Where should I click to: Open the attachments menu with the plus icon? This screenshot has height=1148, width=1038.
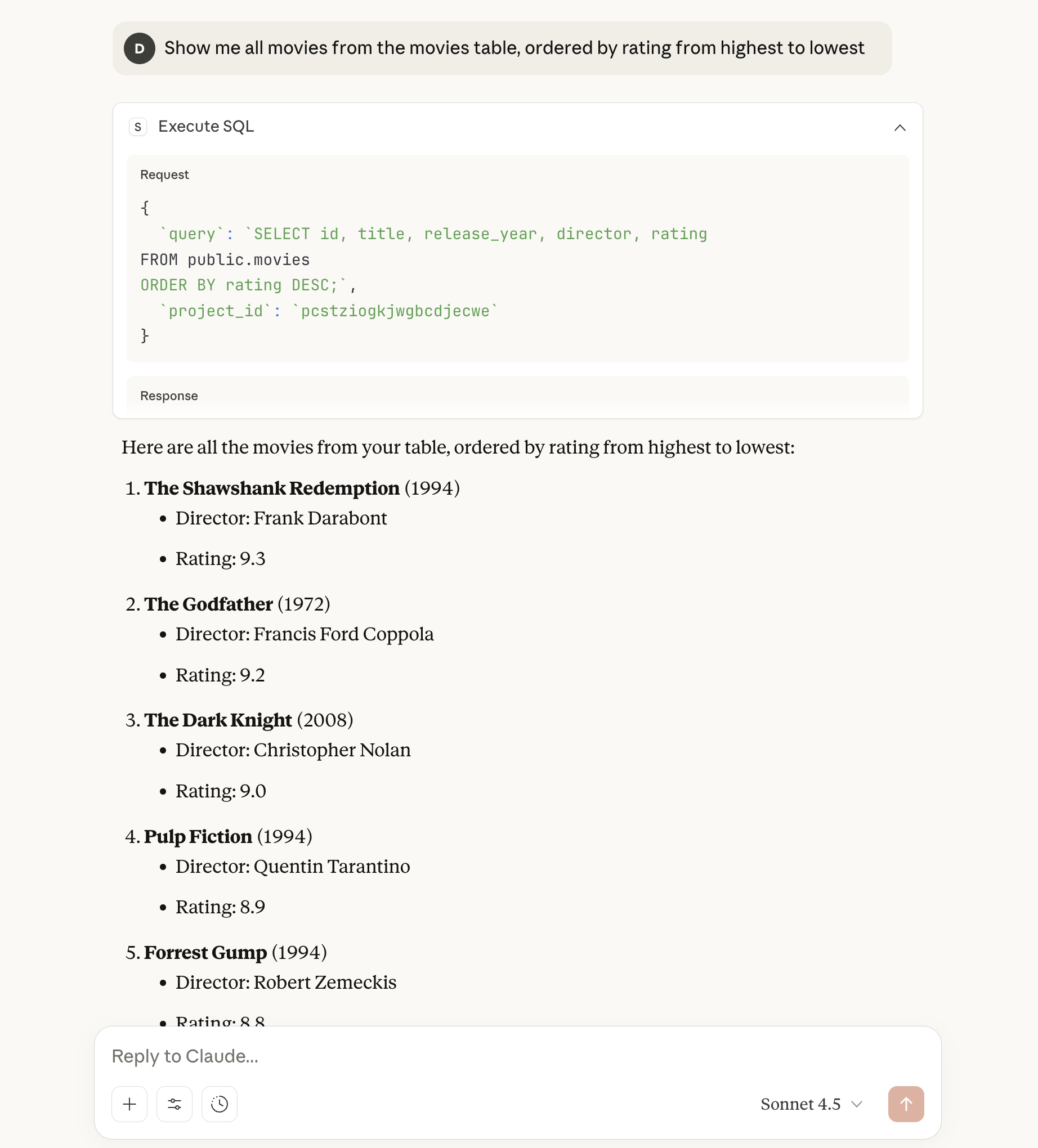coord(129,1104)
